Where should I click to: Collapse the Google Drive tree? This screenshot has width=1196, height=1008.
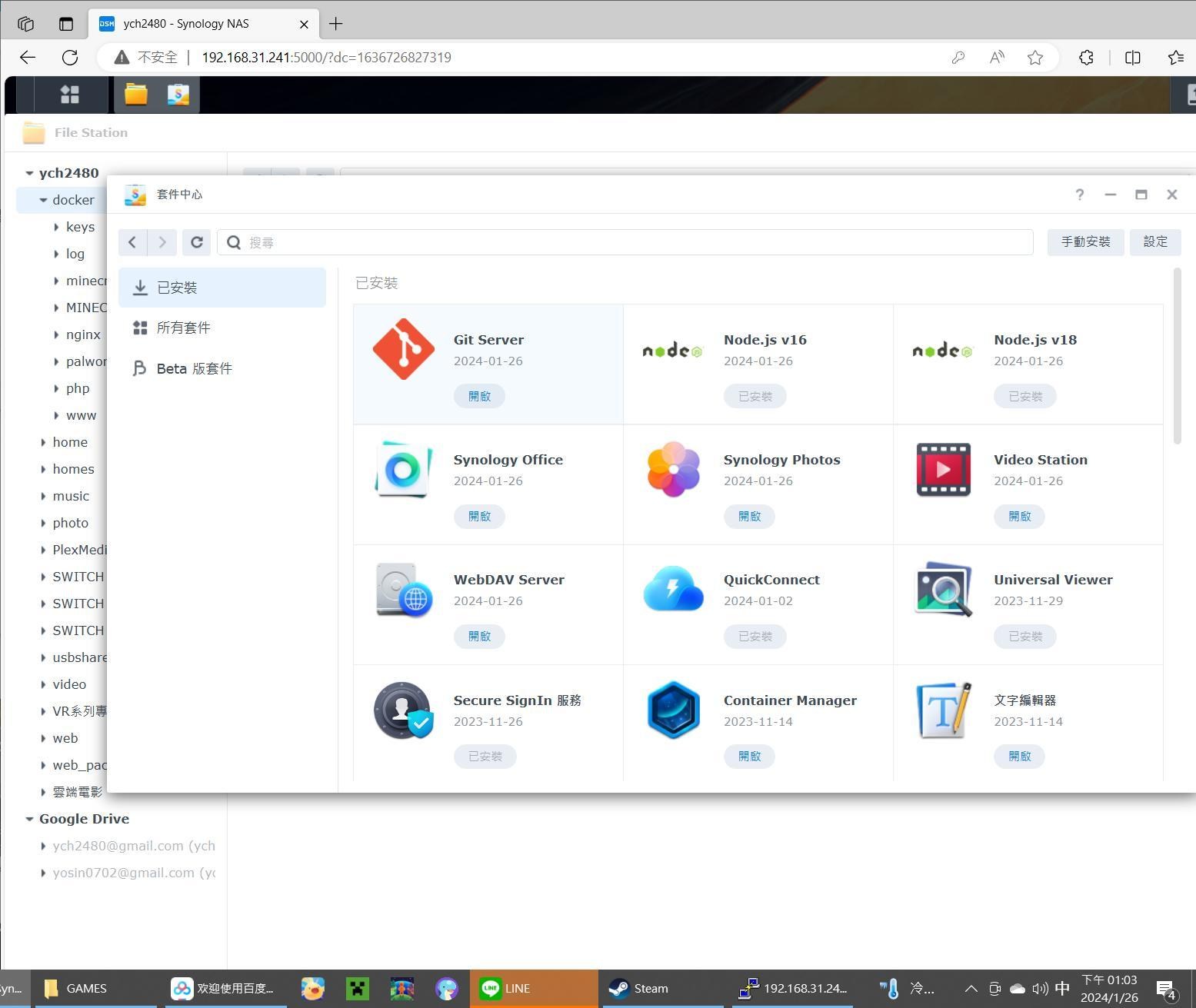pyautogui.click(x=29, y=819)
